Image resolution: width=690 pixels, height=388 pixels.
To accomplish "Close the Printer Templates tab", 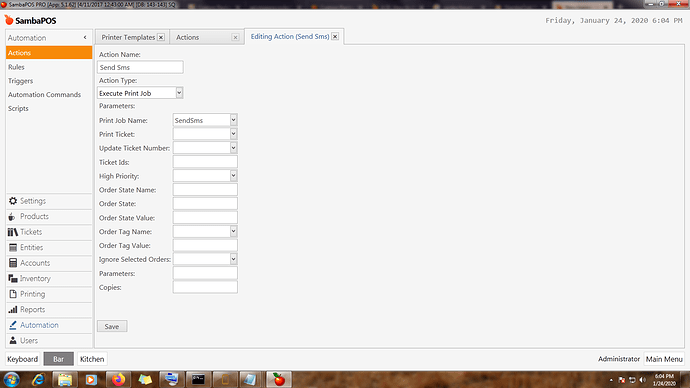I will tap(161, 37).
